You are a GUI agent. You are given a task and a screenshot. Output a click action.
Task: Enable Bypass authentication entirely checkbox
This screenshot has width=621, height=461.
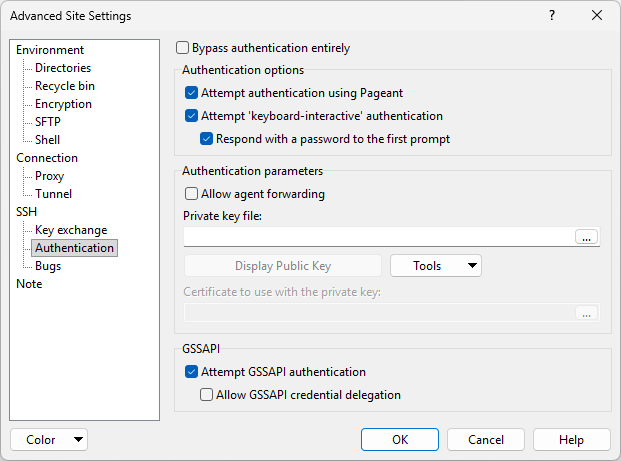(x=183, y=48)
